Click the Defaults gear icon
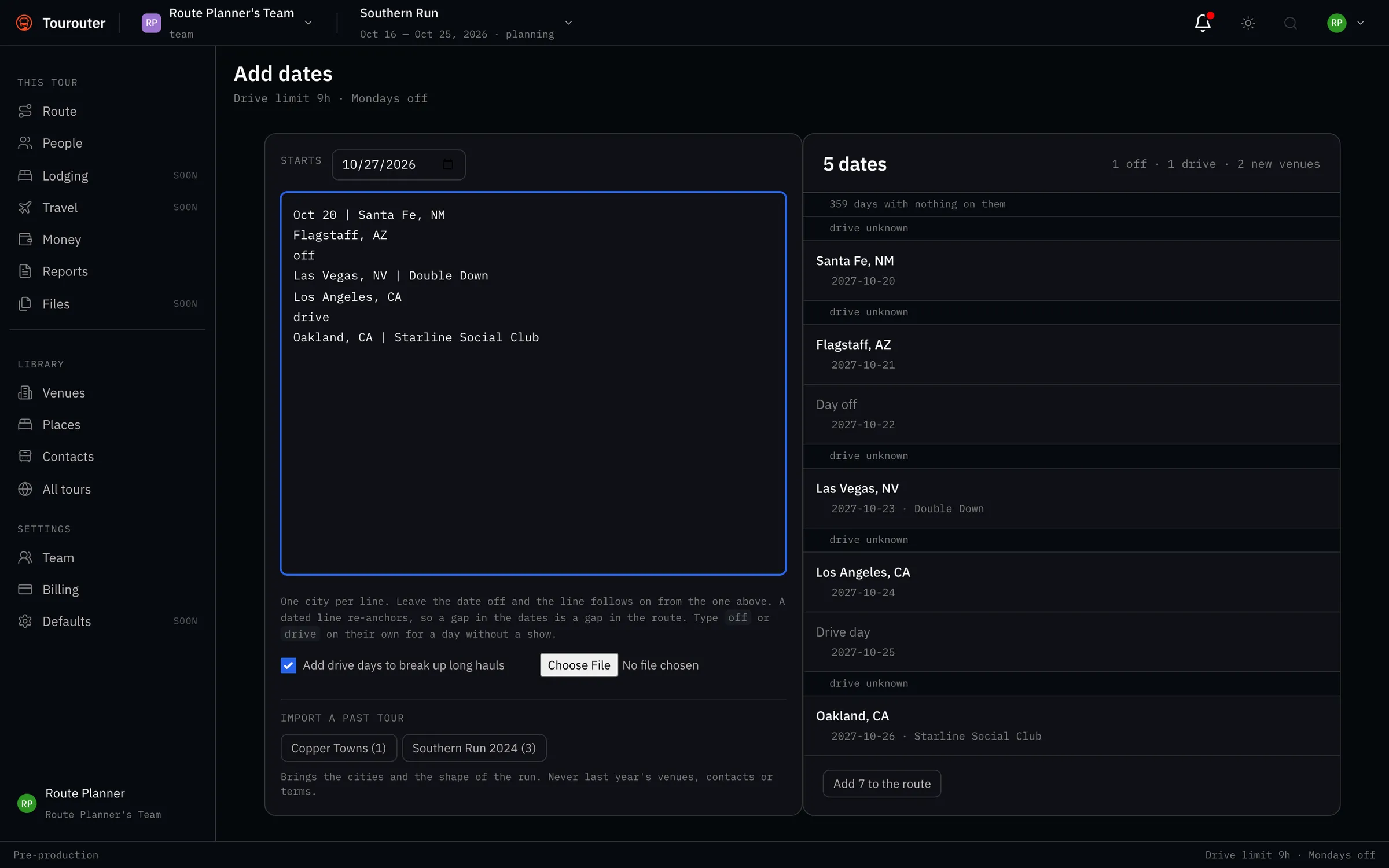The image size is (1389, 868). point(25,621)
